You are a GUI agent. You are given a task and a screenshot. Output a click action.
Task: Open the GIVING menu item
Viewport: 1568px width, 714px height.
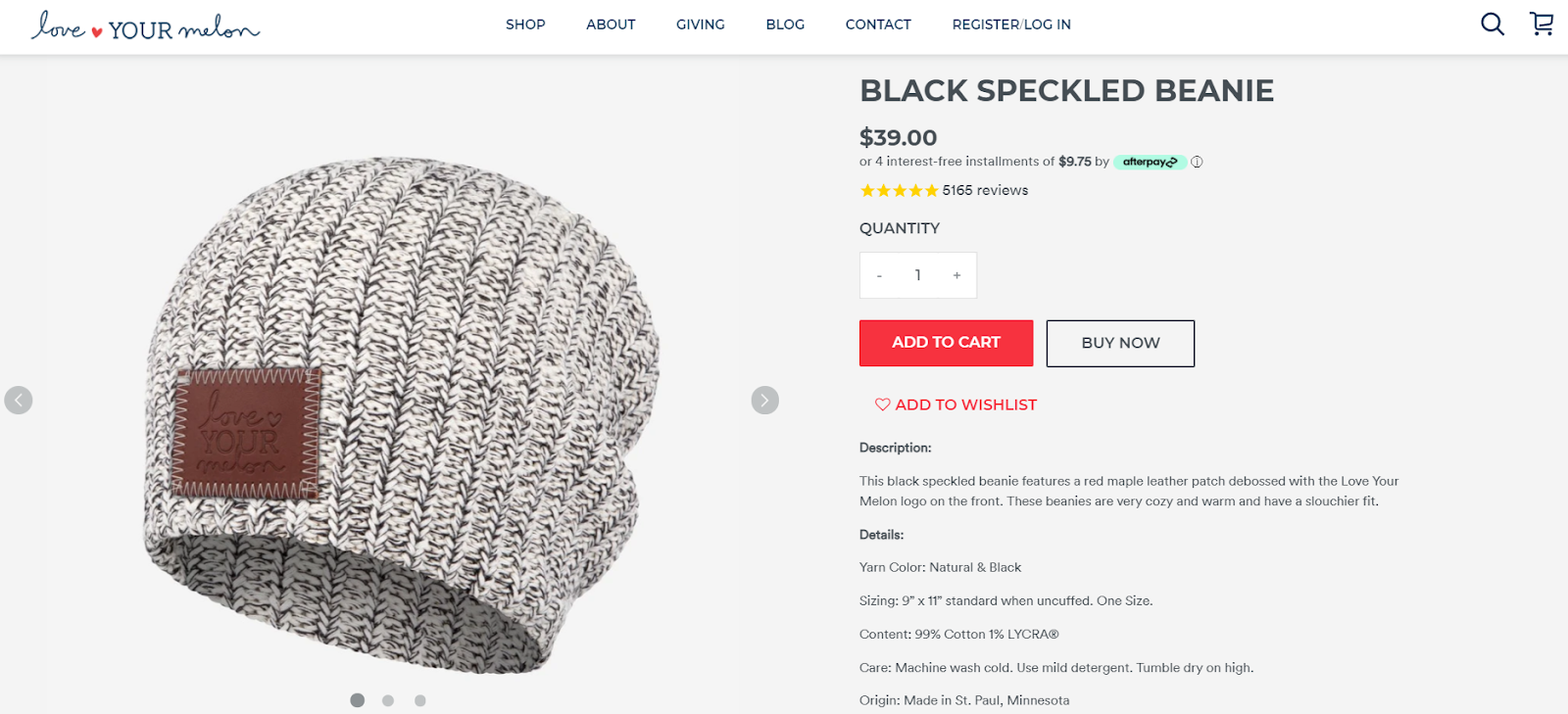701,24
